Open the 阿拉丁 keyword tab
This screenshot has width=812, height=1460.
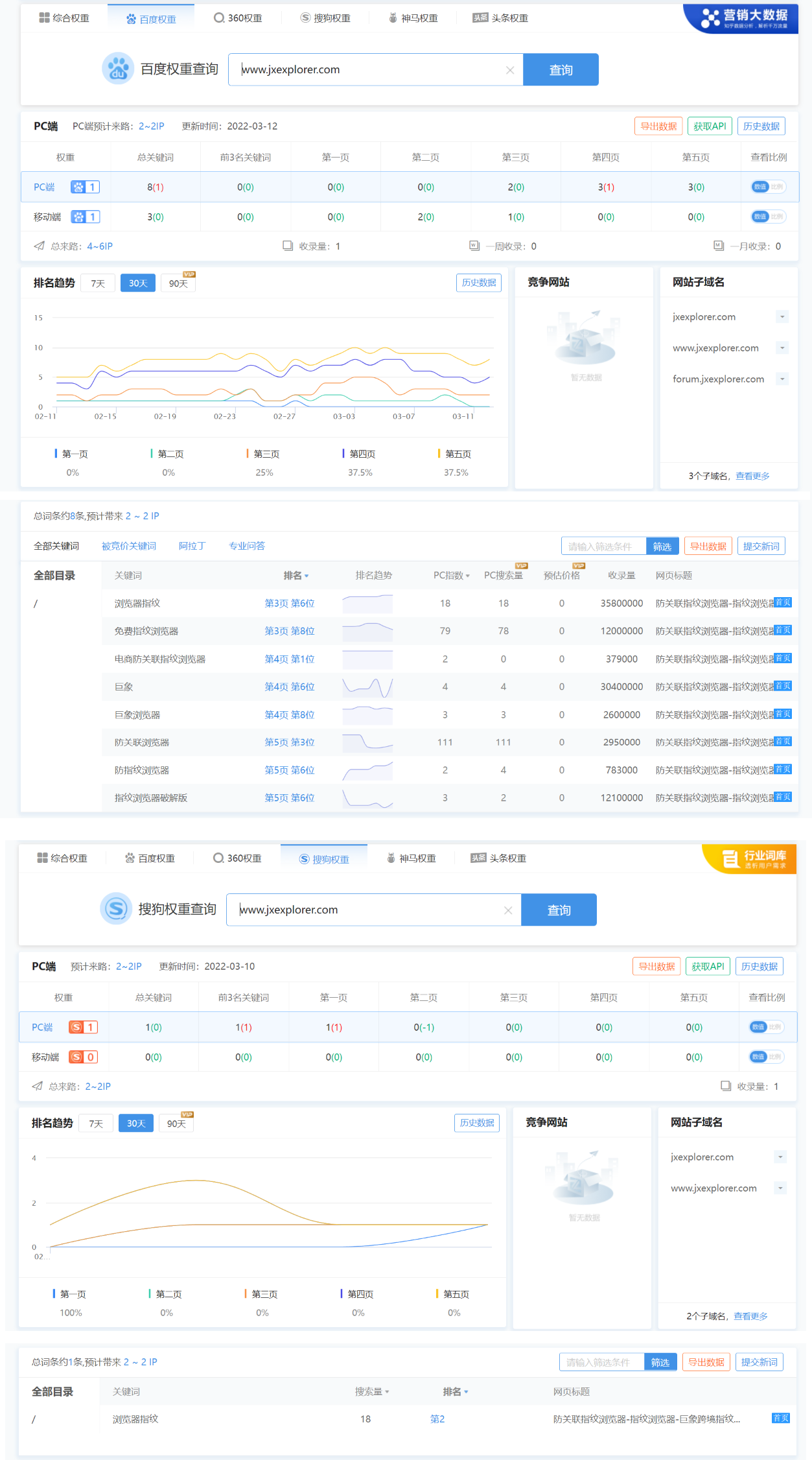pos(192,547)
